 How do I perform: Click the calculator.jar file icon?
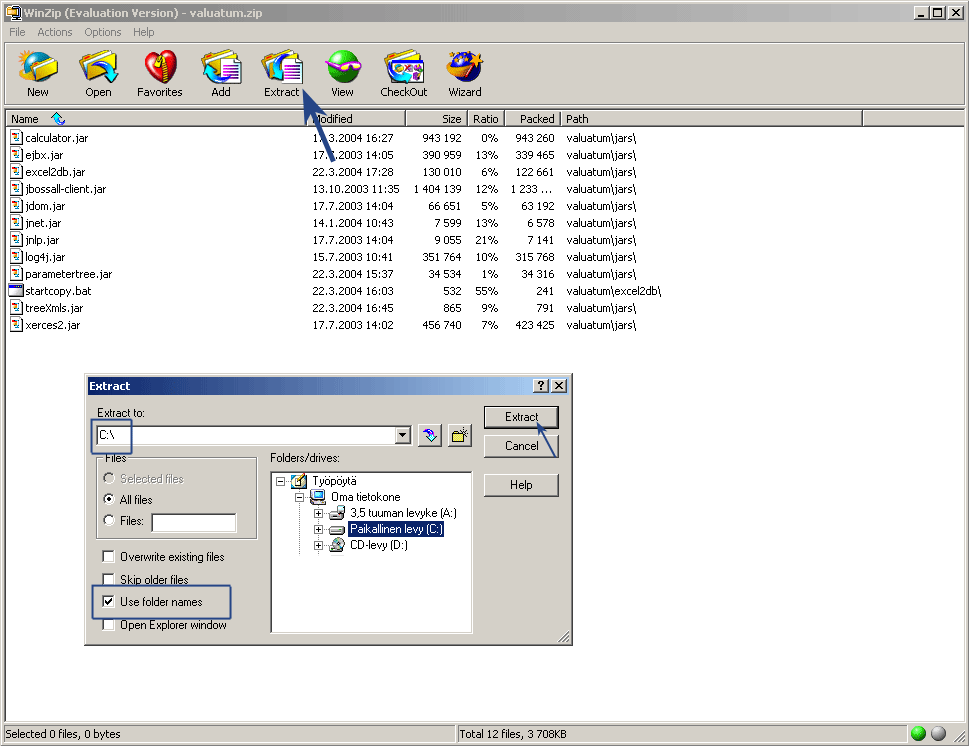click(16, 137)
